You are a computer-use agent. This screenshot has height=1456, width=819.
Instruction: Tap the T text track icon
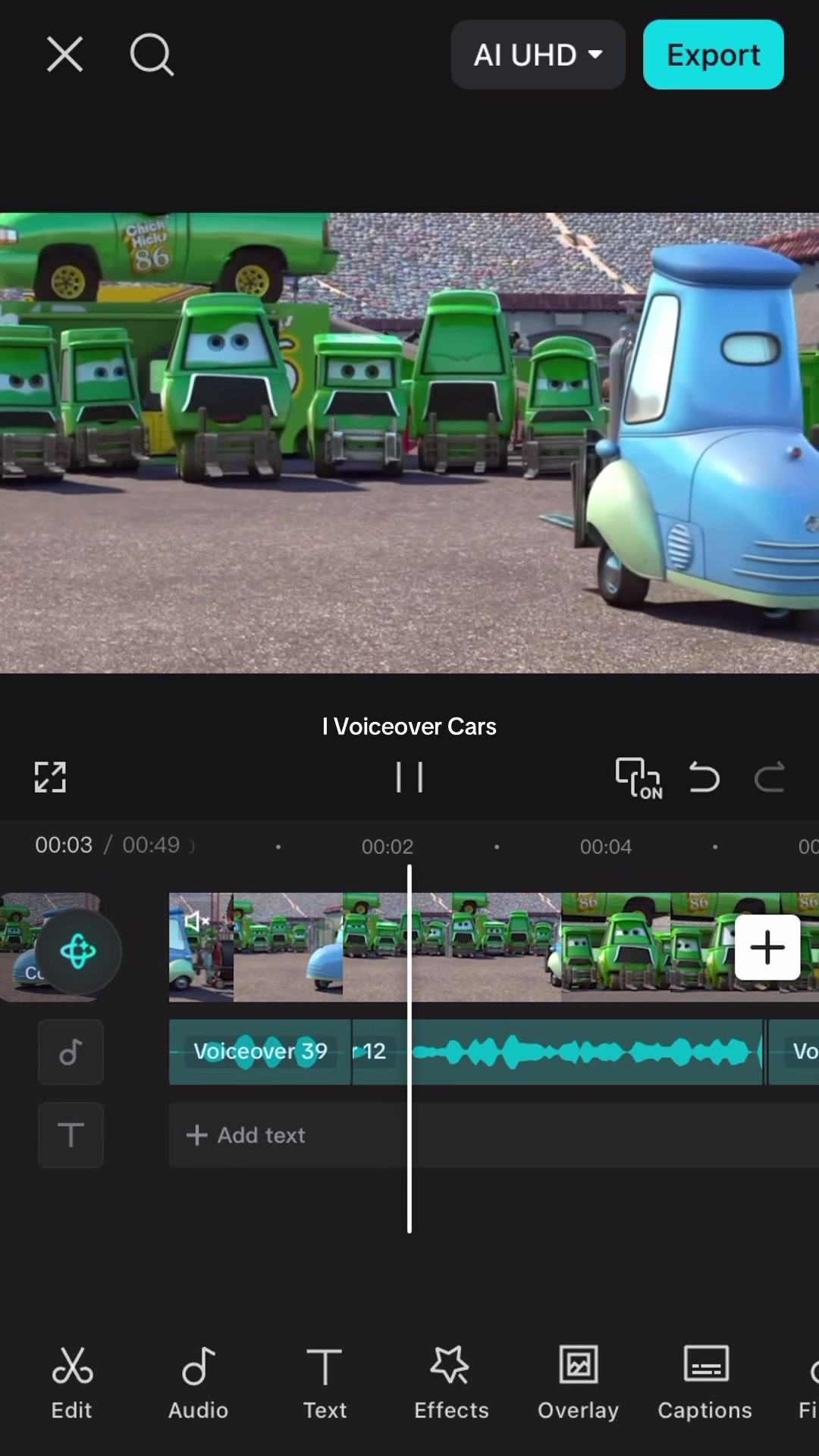pyautogui.click(x=71, y=1135)
